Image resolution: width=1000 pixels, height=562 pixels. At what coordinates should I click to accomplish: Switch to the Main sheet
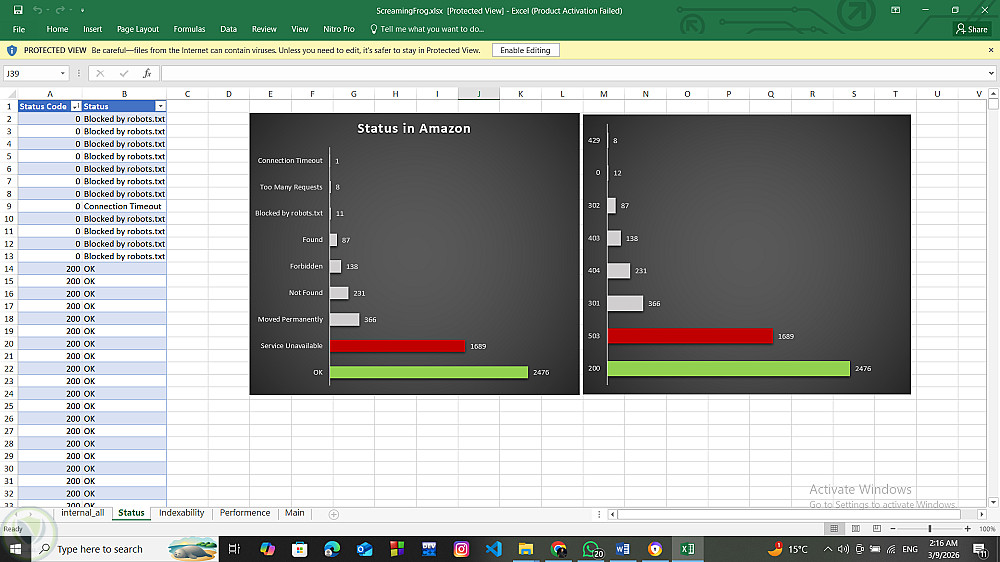(295, 513)
